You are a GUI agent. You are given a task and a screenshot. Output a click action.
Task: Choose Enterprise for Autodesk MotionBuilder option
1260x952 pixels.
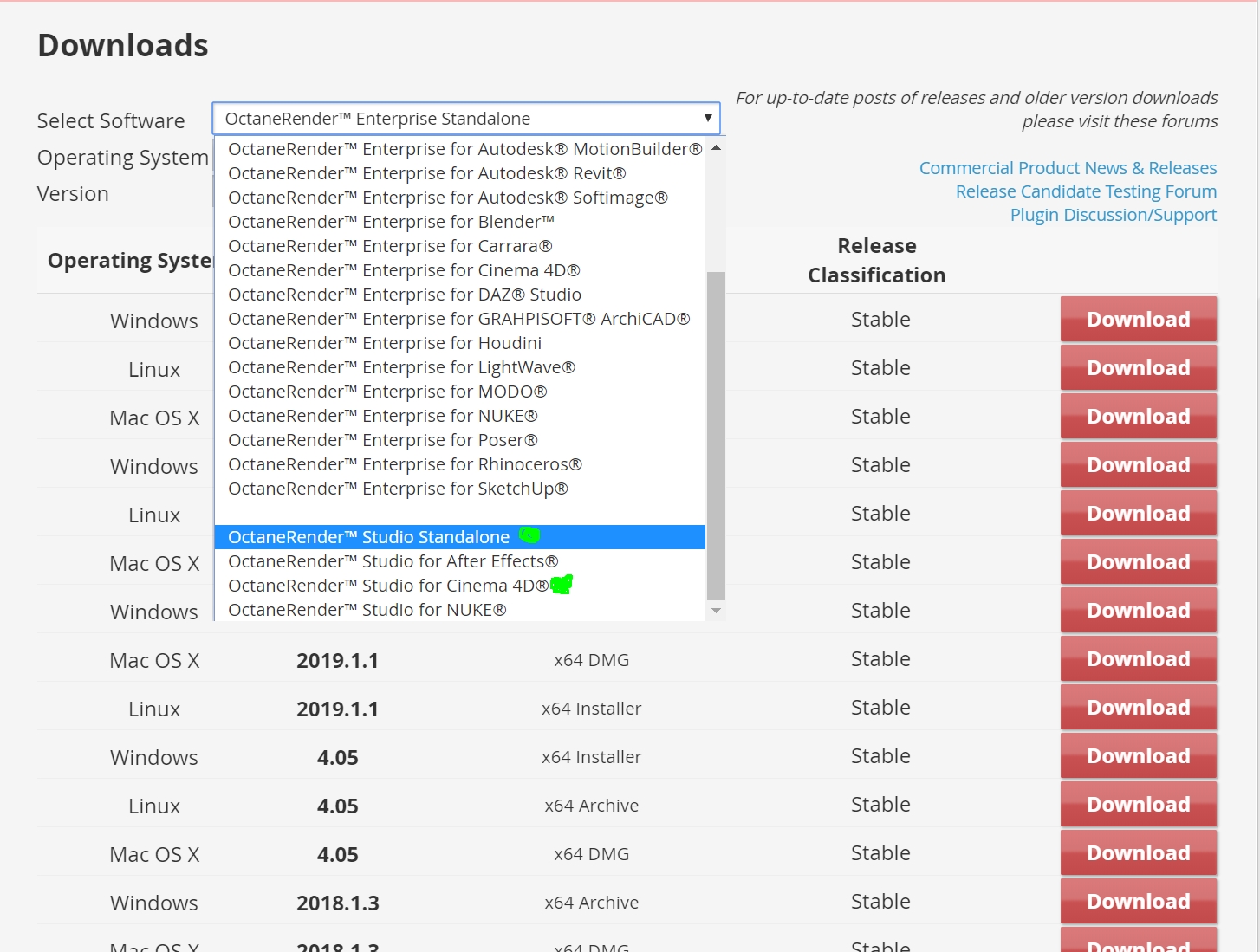coord(460,149)
